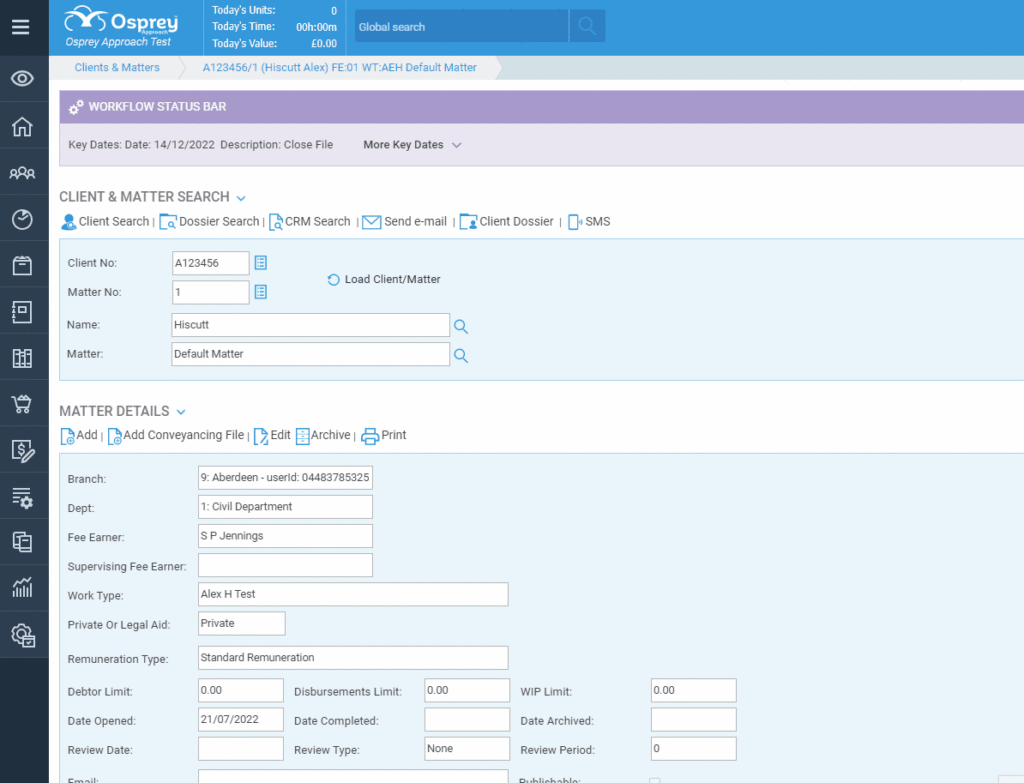Go to Clients & Matters breadcrumb

point(117,67)
